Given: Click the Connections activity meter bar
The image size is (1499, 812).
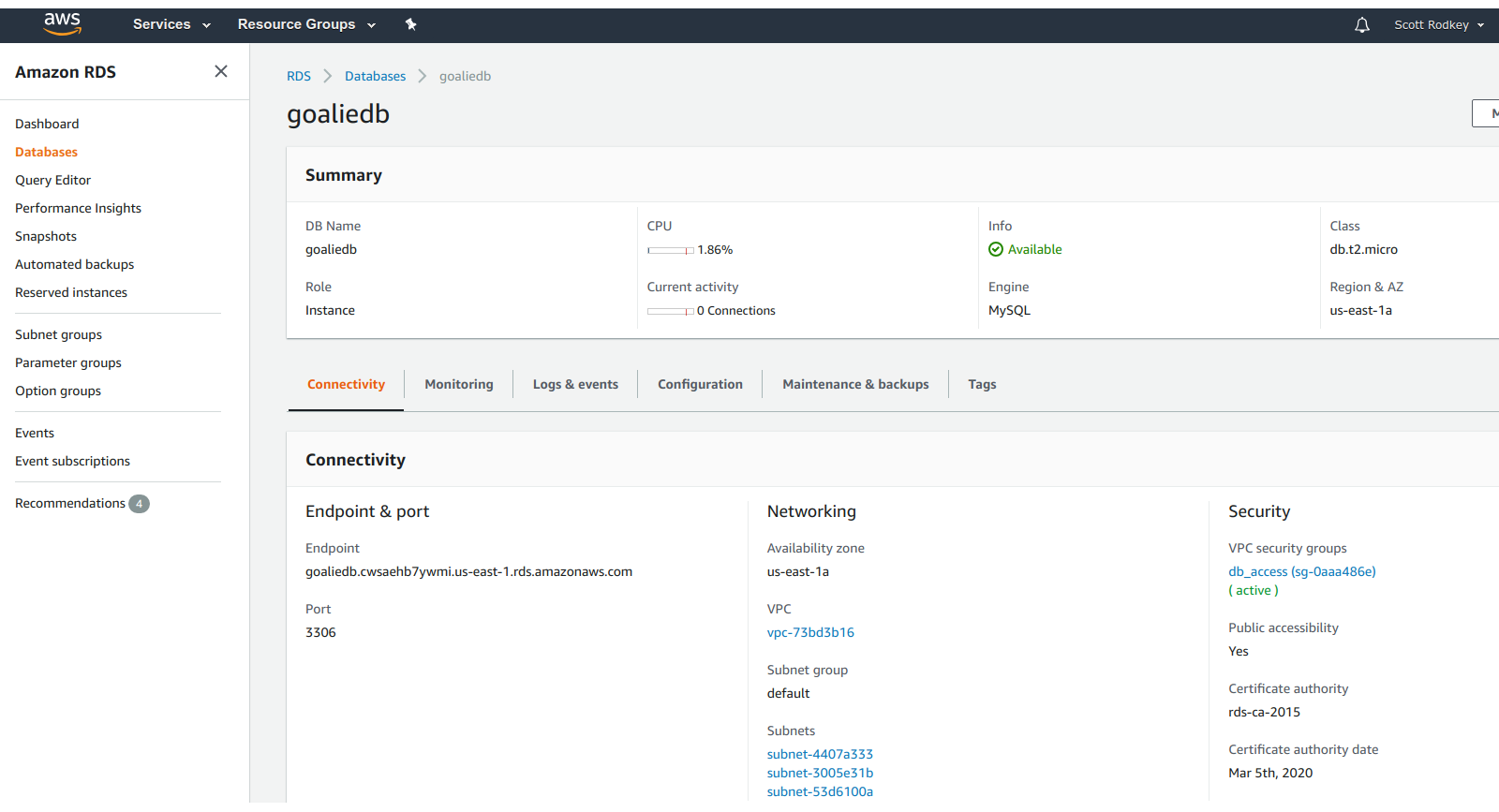Looking at the screenshot, I should point(671,311).
